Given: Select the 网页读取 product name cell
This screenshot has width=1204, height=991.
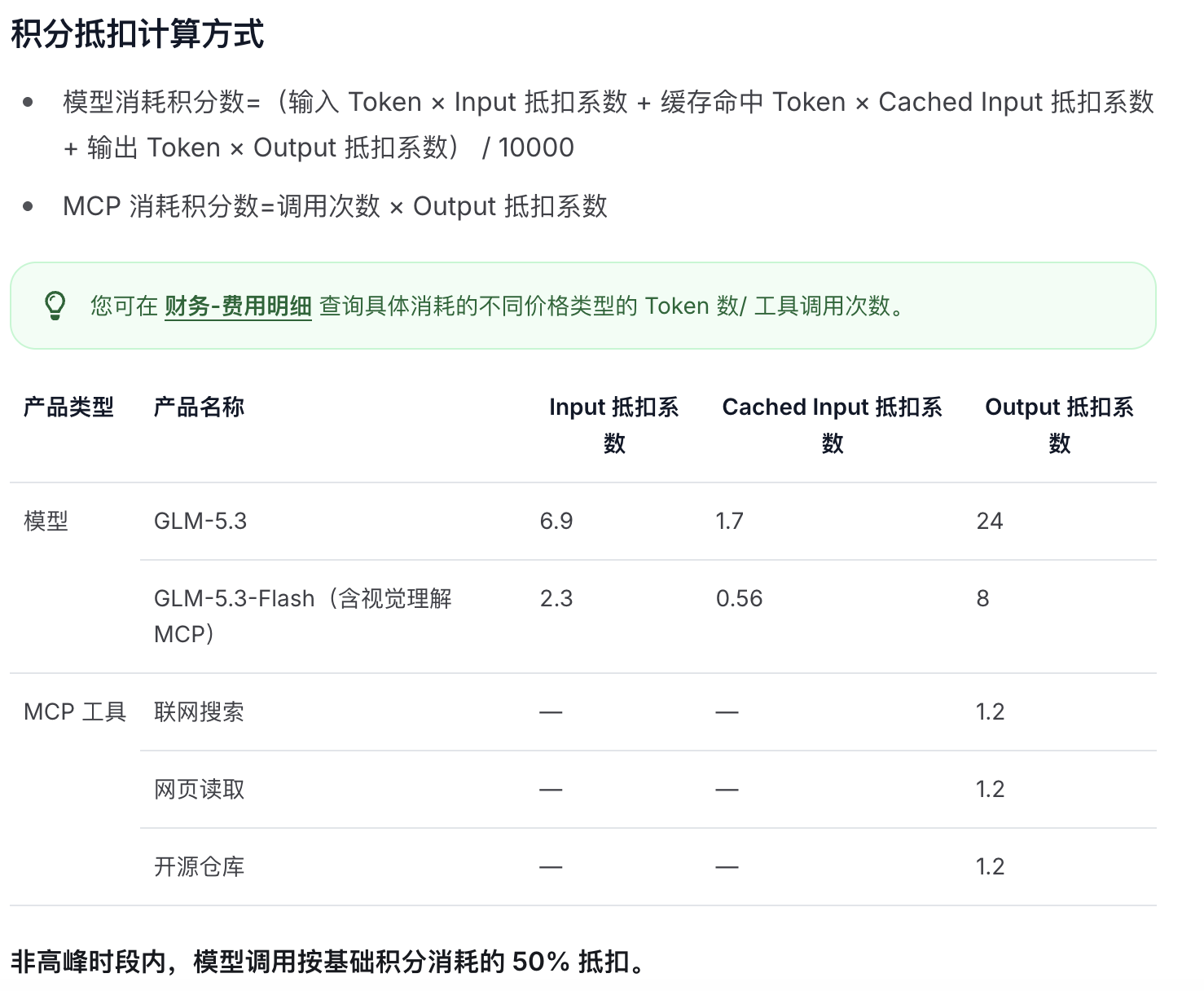Looking at the screenshot, I should [x=199, y=789].
